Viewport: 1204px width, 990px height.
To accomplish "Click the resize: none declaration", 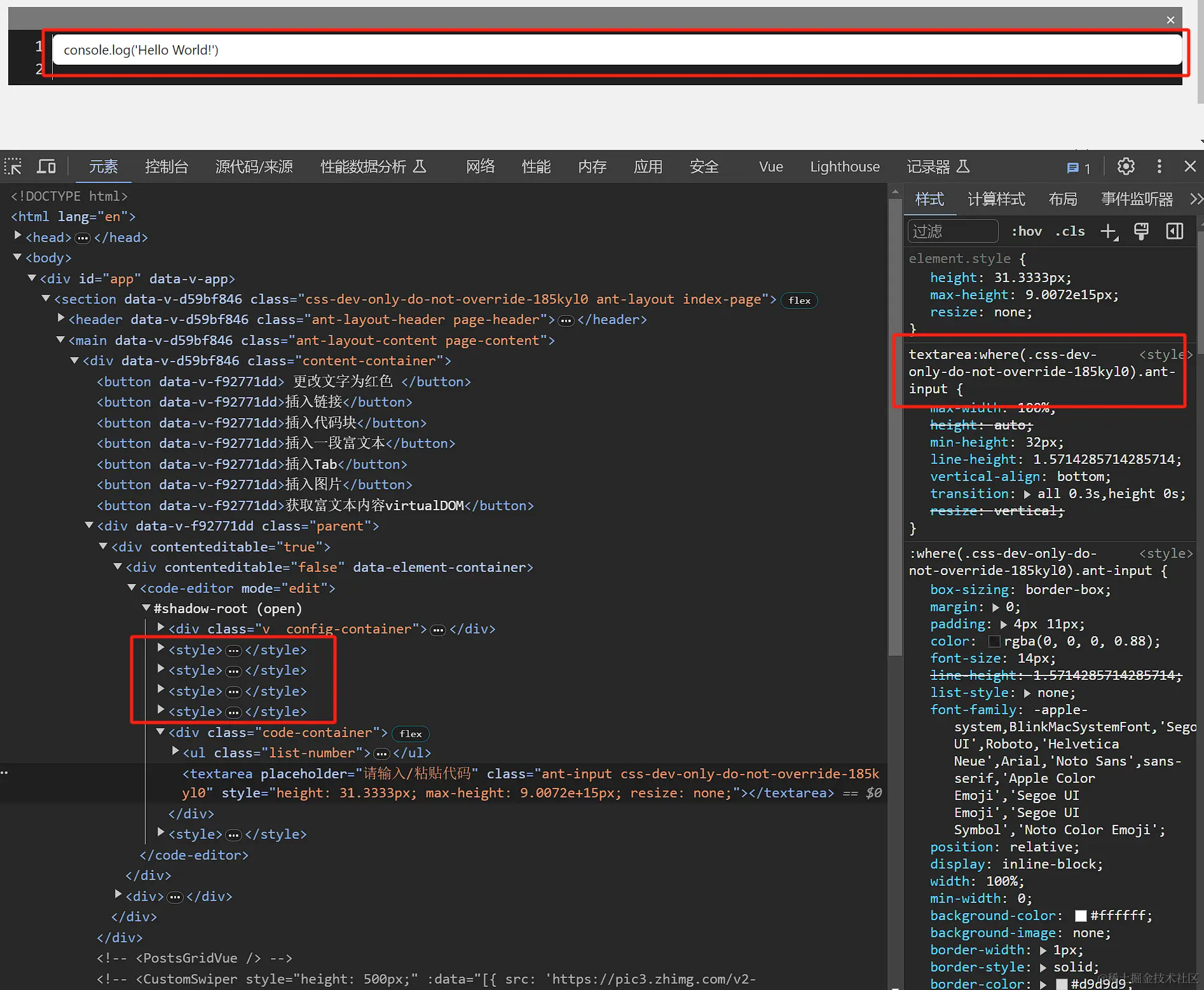I will coord(982,312).
